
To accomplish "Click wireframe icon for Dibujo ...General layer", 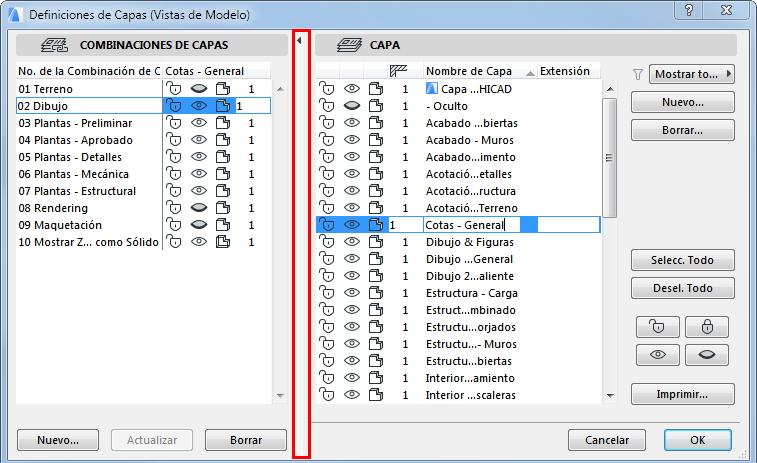I will pos(376,259).
